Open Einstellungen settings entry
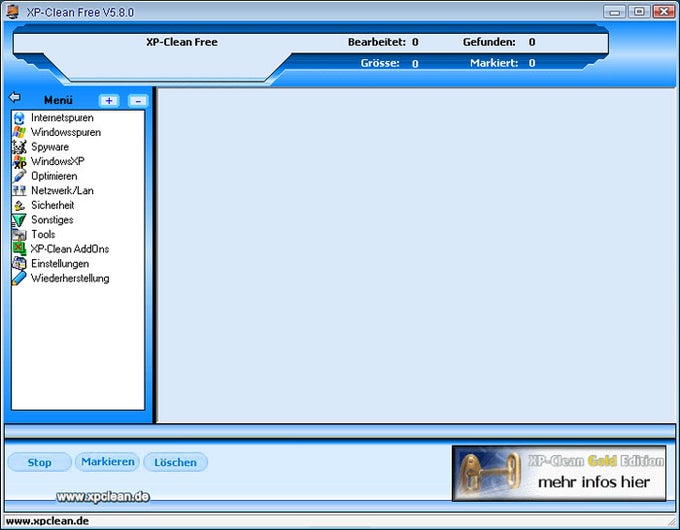680x530 pixels. click(60, 264)
